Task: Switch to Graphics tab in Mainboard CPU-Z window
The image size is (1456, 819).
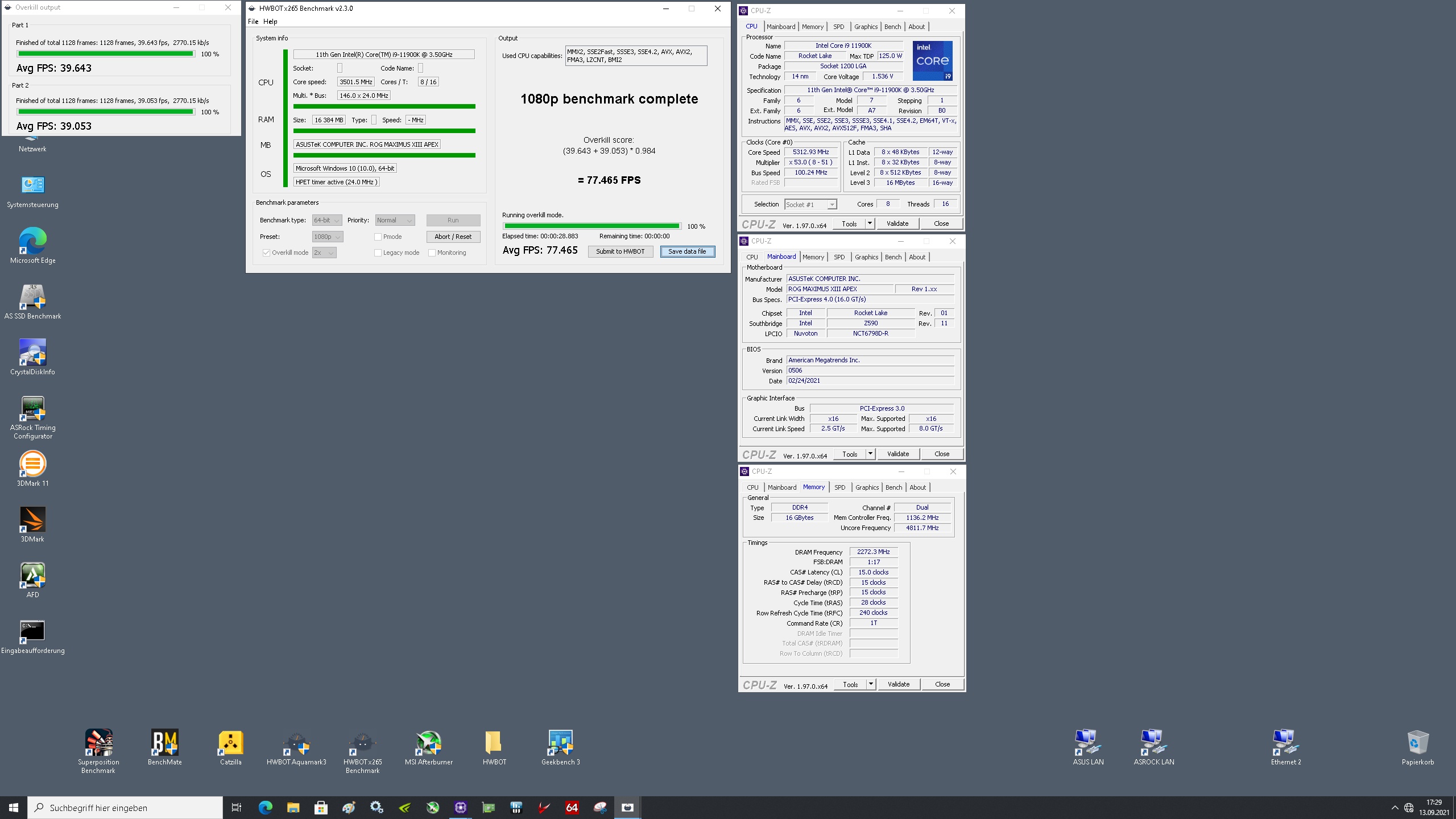Action: click(866, 257)
